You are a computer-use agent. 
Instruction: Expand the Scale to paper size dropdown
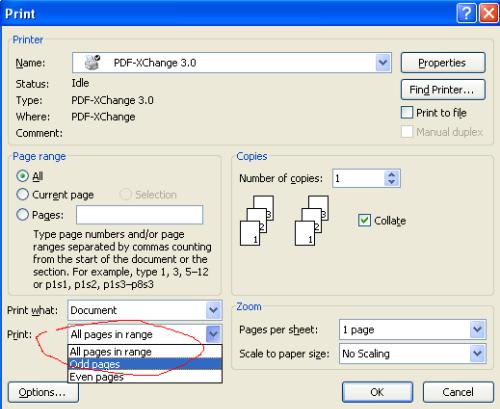[478, 353]
